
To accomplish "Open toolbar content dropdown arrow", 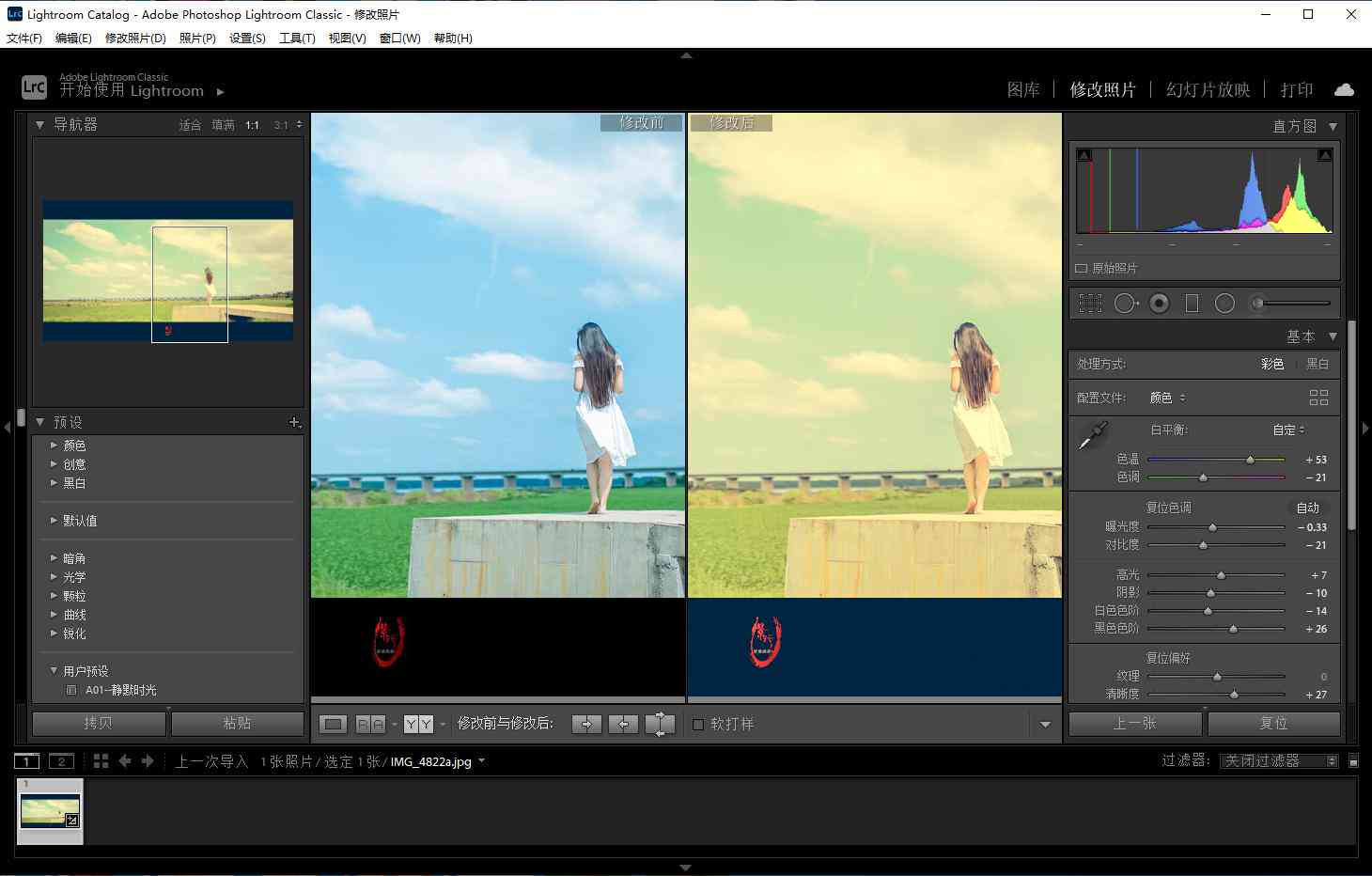I will click(x=1045, y=725).
